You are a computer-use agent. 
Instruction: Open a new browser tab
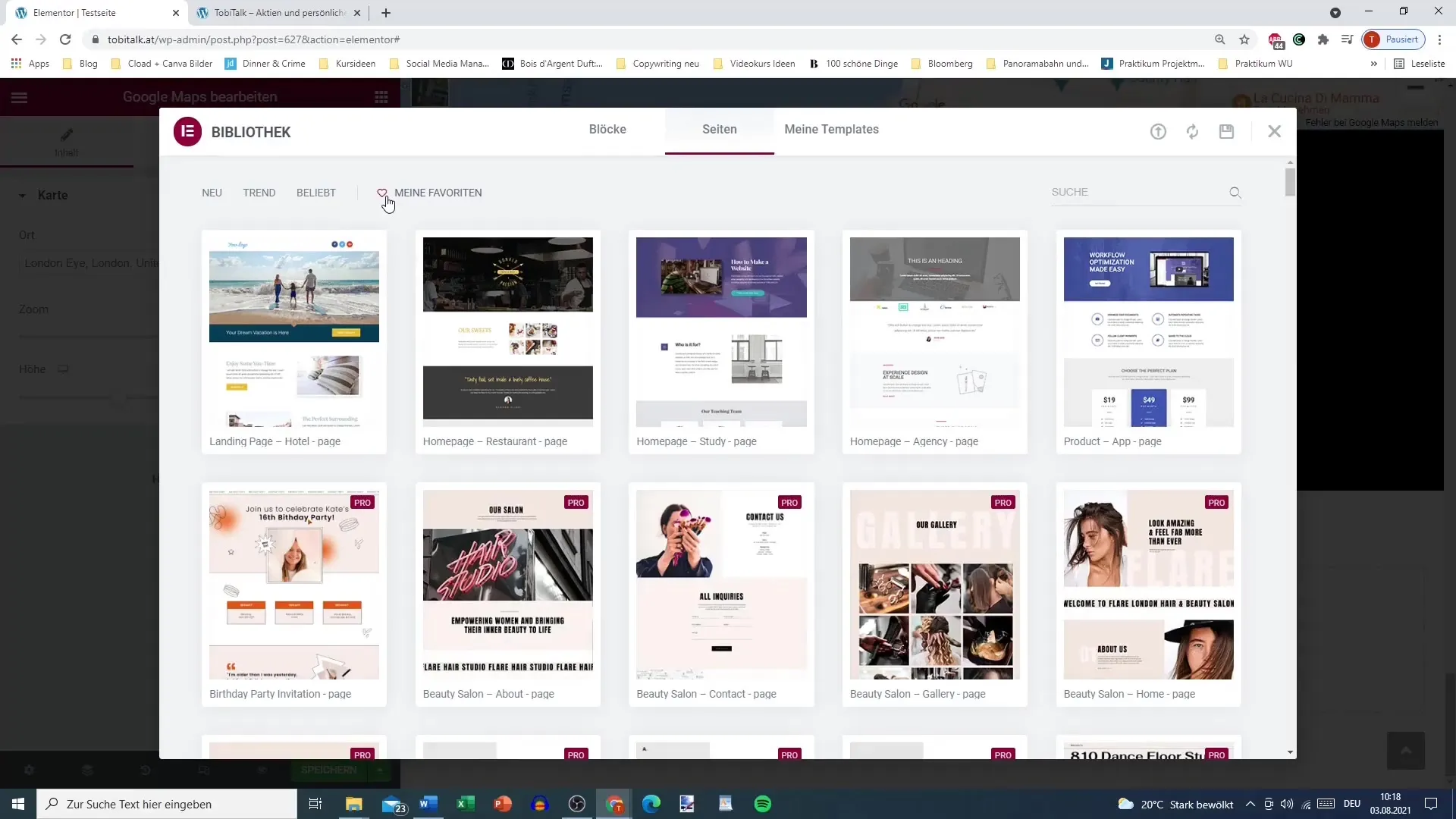386,13
